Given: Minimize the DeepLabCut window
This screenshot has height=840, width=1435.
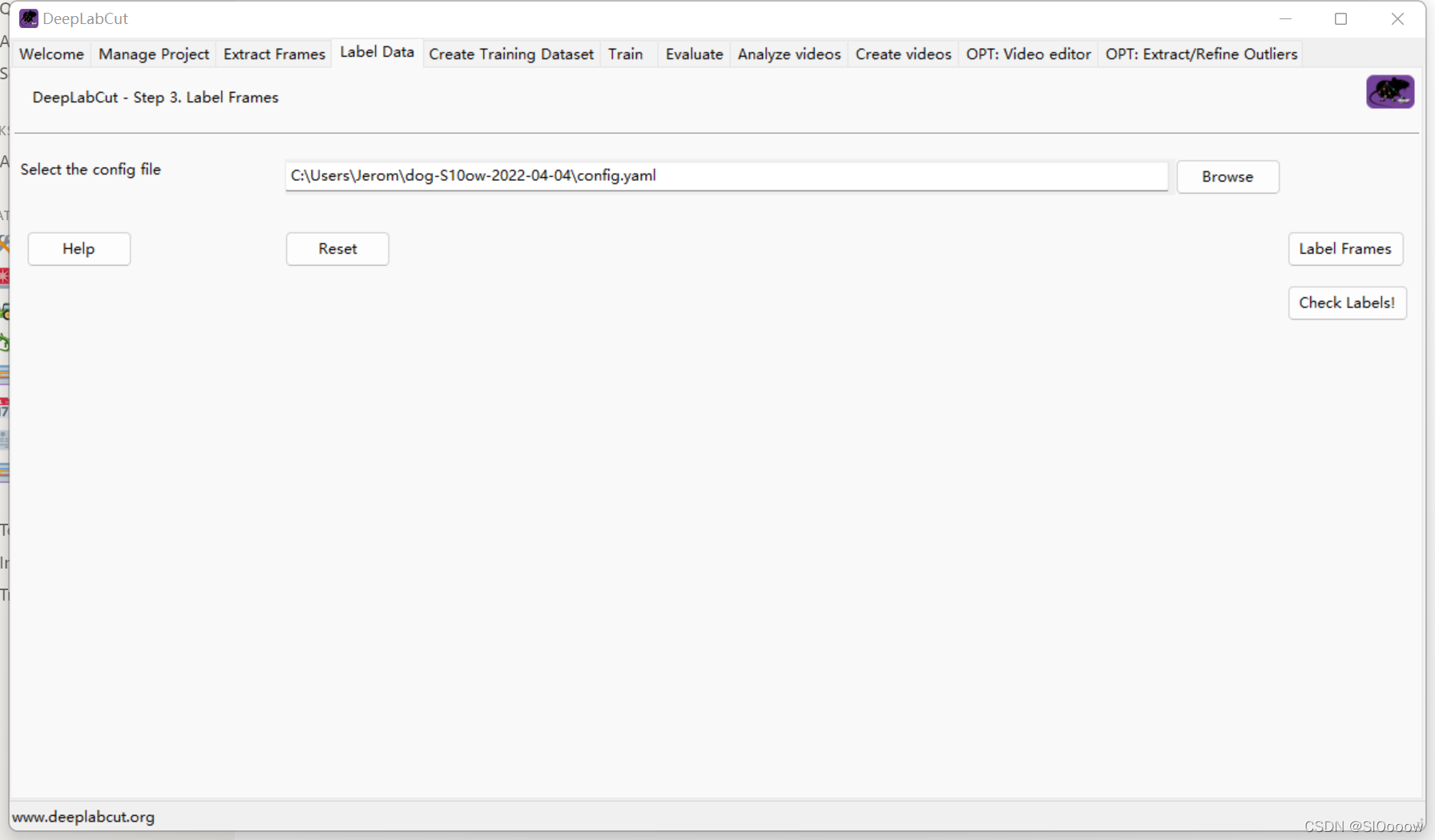Looking at the screenshot, I should click(1285, 19).
